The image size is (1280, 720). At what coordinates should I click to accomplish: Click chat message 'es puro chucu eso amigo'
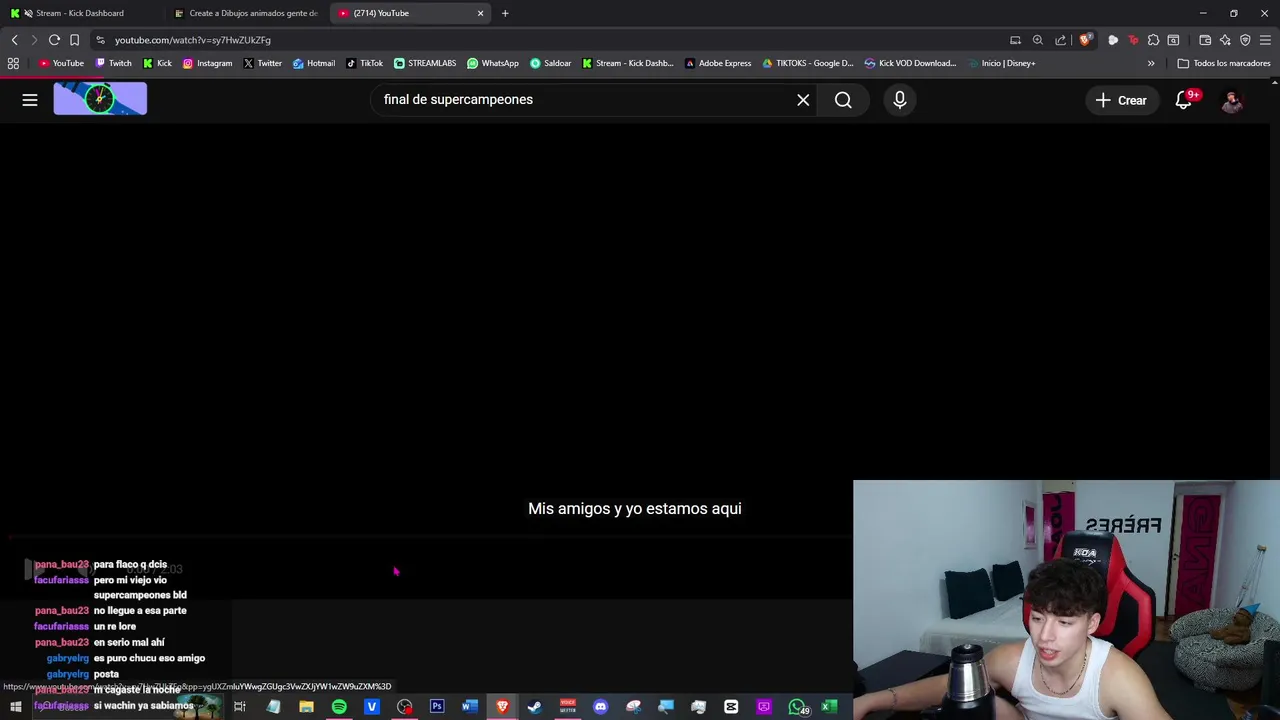click(x=149, y=658)
